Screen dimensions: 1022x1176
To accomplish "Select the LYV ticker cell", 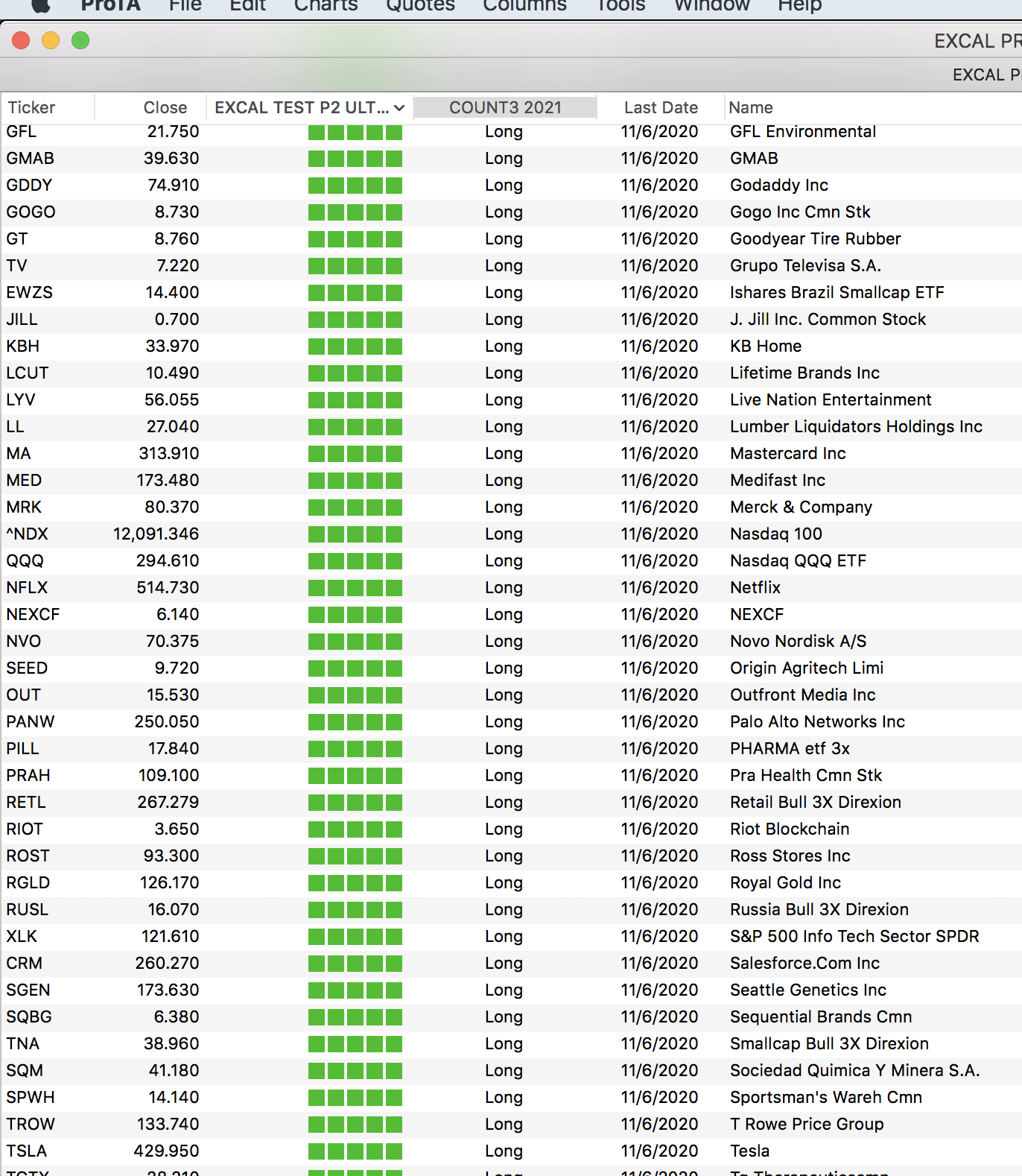I will [x=21, y=400].
